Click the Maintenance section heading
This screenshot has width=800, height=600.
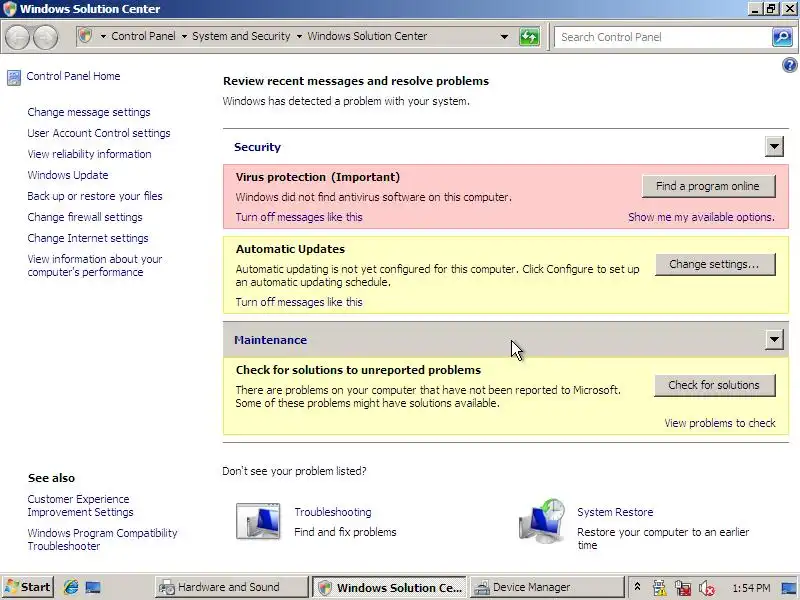point(270,340)
